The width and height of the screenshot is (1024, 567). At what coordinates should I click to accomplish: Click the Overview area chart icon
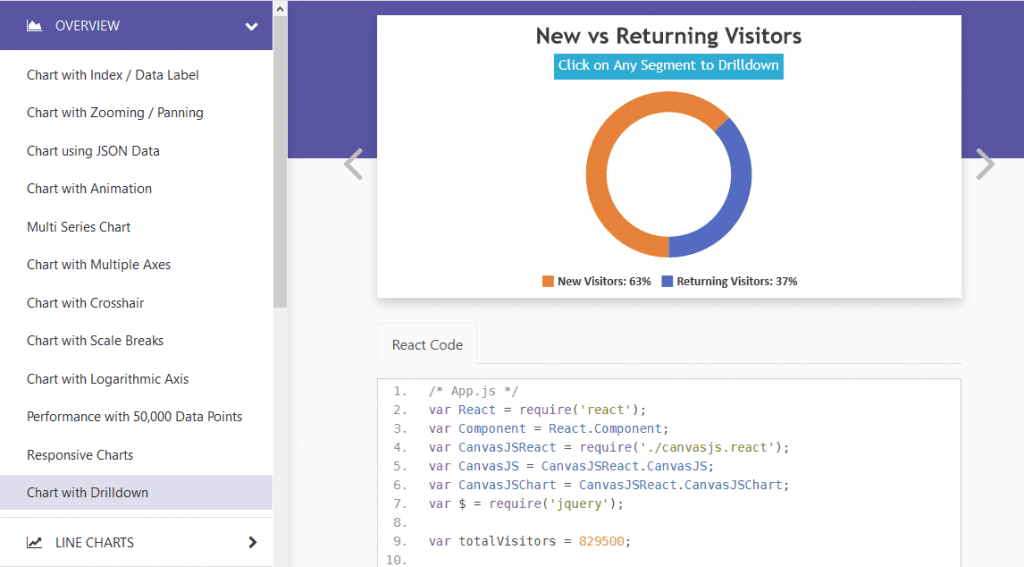35,25
